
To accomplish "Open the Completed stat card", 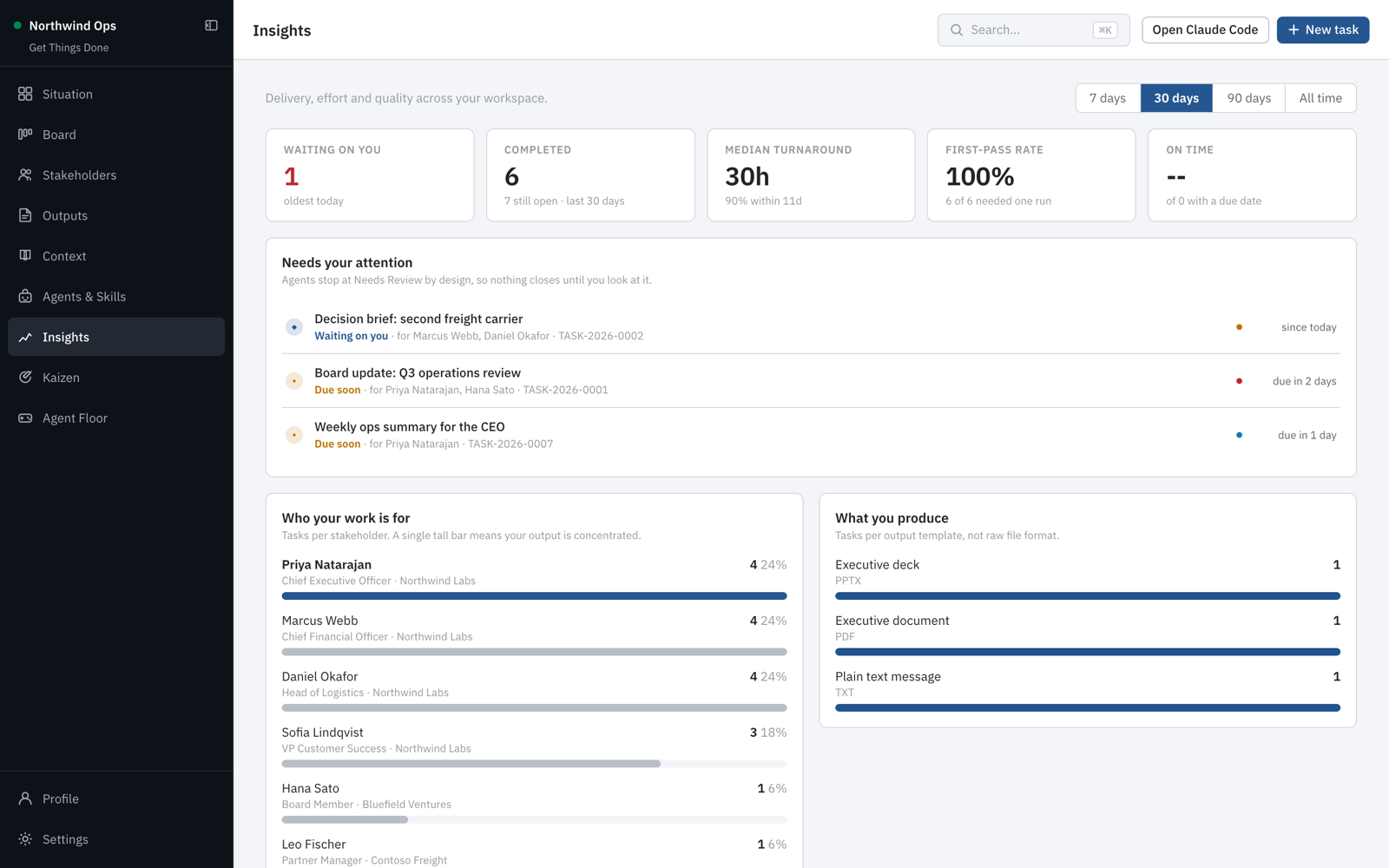I will tap(590, 175).
